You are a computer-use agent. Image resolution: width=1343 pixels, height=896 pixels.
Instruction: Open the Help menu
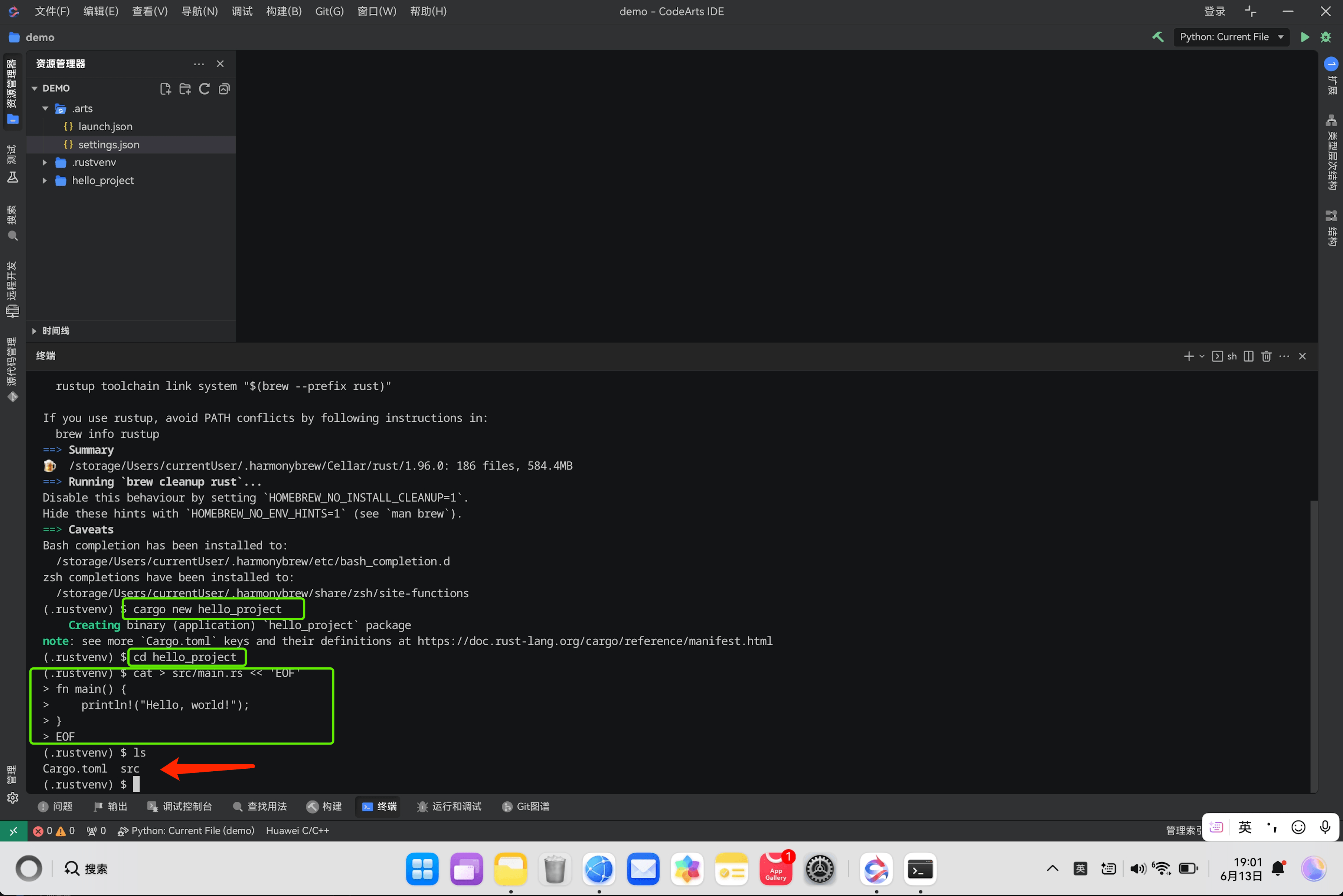click(x=428, y=12)
